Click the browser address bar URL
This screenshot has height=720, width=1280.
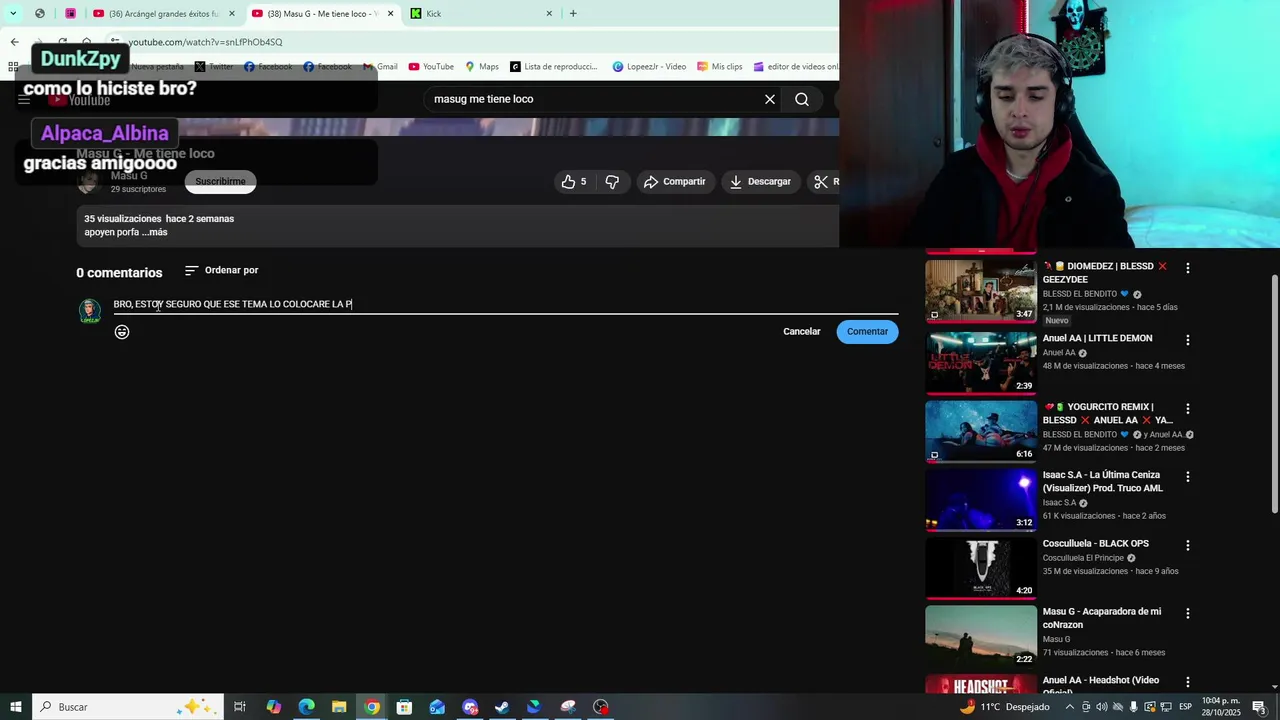205,42
